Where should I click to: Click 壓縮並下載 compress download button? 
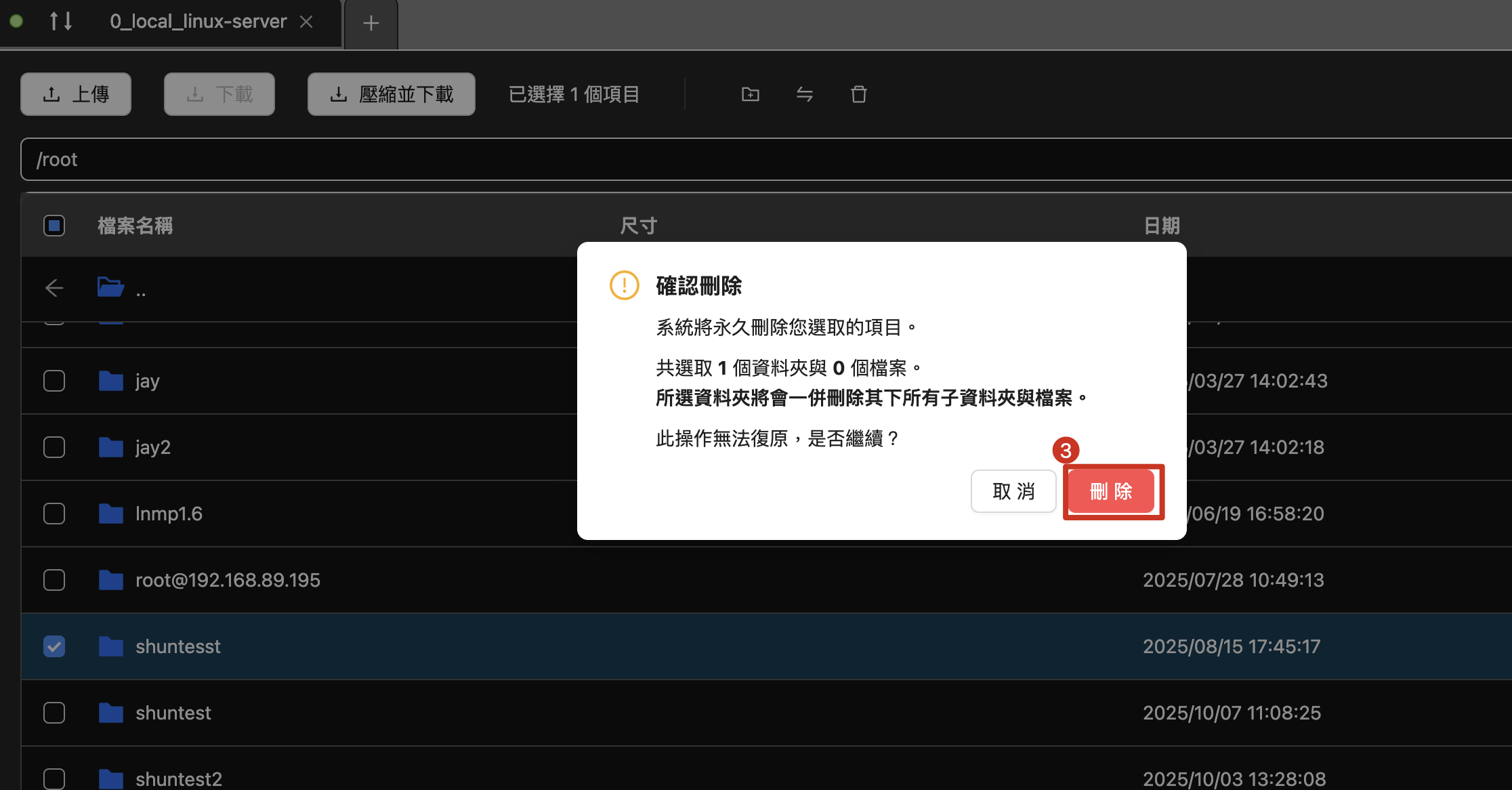coord(391,94)
